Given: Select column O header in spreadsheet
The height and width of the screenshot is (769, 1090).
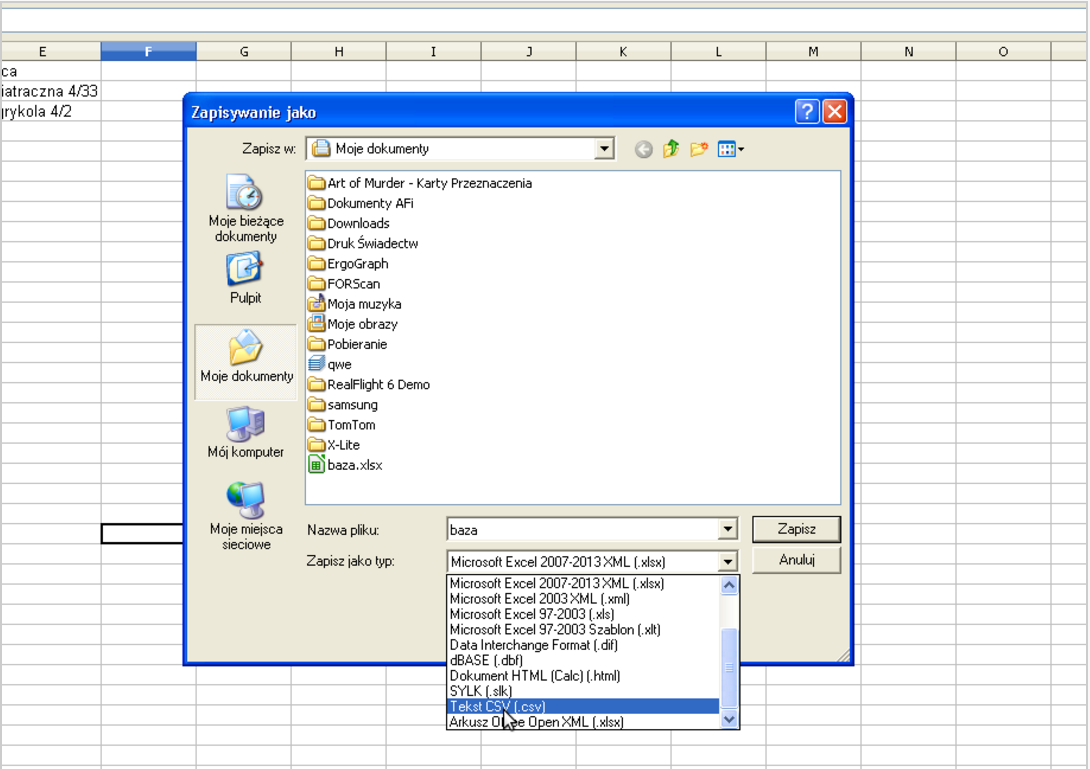Looking at the screenshot, I should [1003, 51].
